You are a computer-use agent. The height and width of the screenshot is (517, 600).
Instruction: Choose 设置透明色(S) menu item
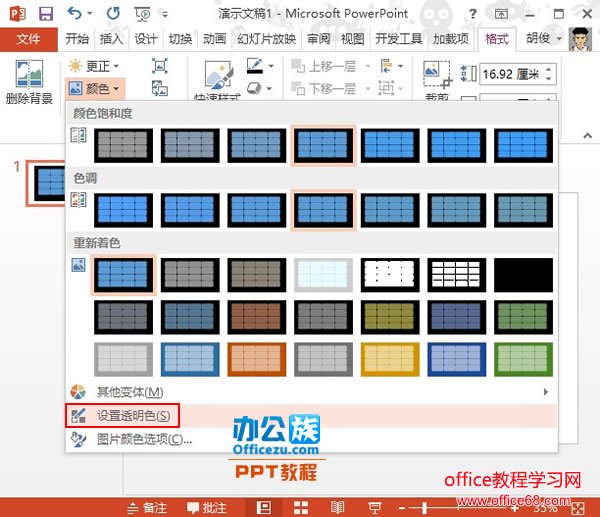click(311, 416)
